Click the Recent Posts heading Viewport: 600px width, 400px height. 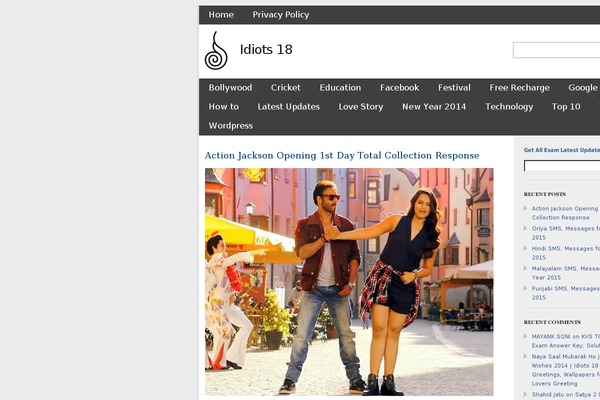545,194
